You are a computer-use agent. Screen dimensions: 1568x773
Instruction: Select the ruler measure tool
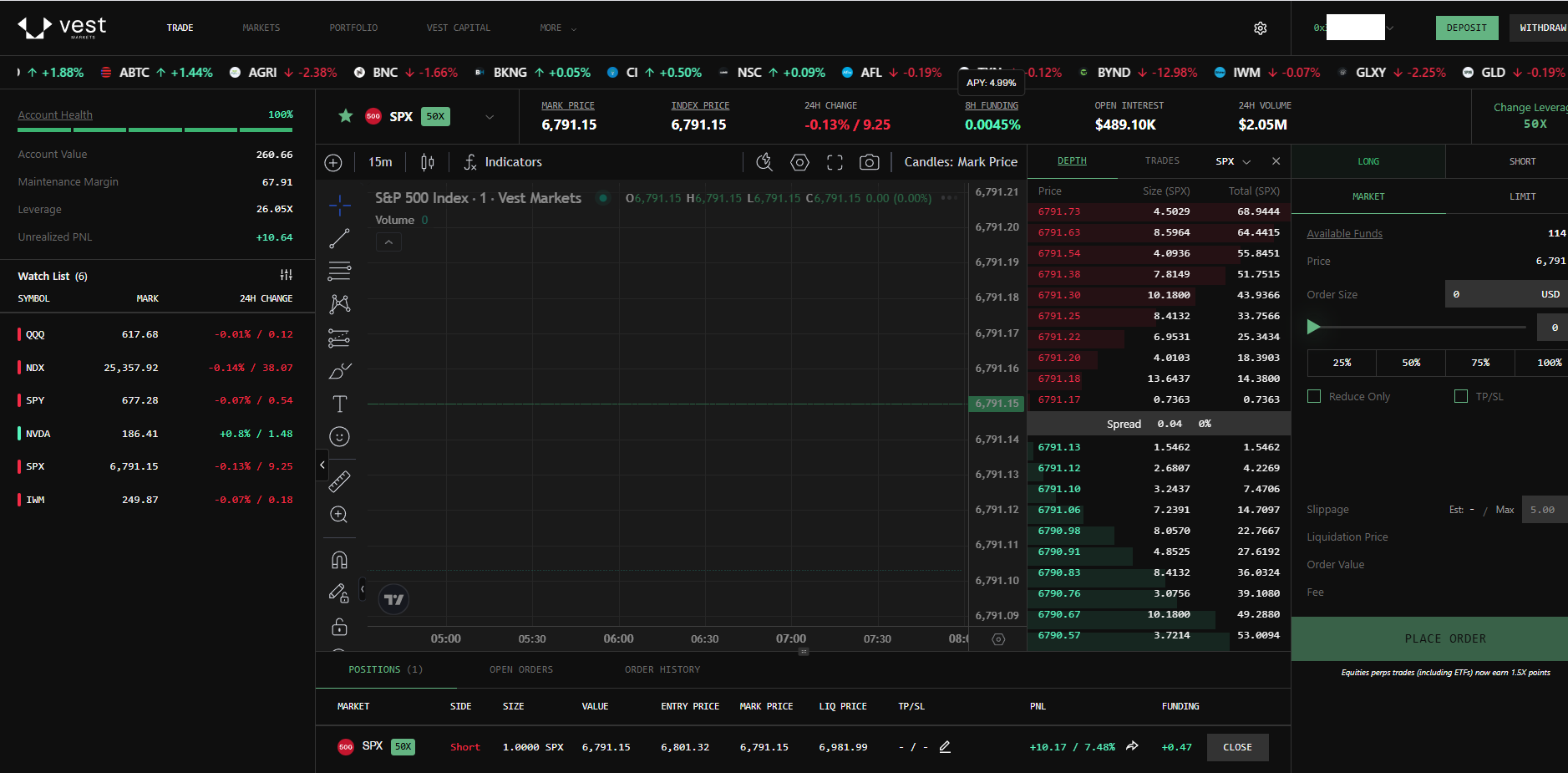click(x=339, y=481)
